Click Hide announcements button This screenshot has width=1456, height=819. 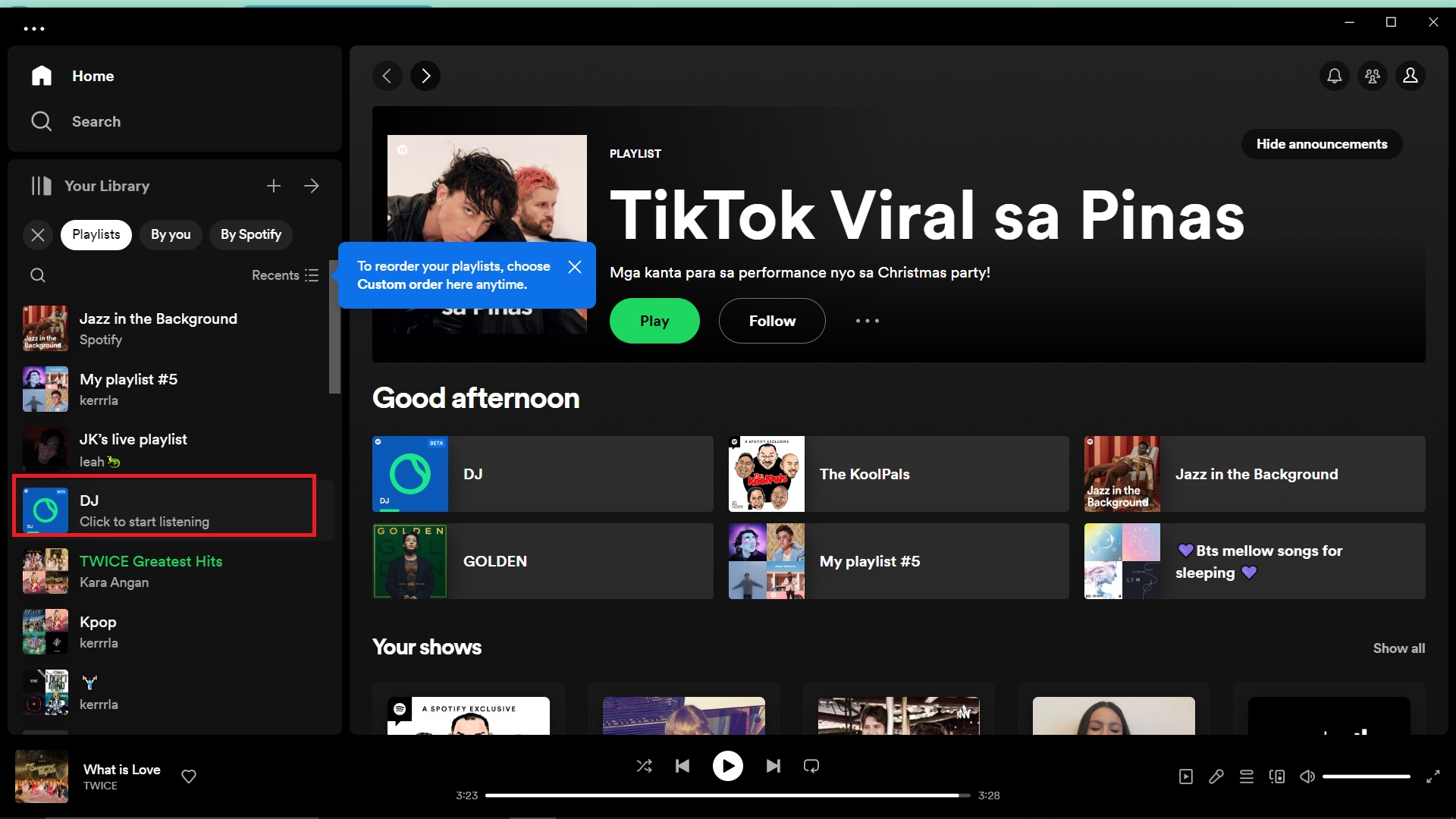(x=1322, y=144)
